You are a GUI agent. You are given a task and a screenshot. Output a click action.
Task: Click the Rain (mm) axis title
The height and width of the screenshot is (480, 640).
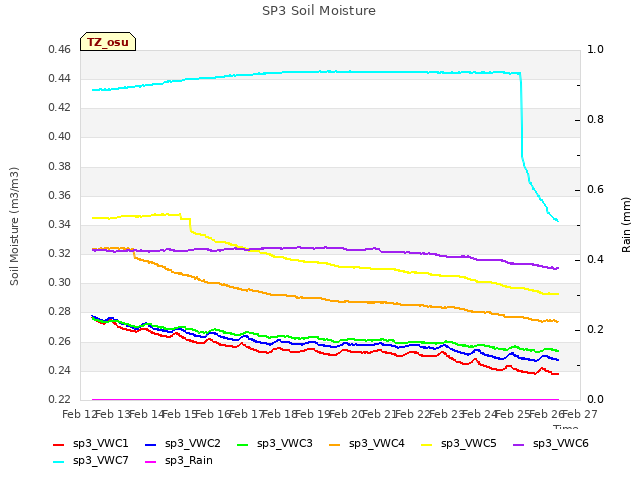tap(626, 225)
